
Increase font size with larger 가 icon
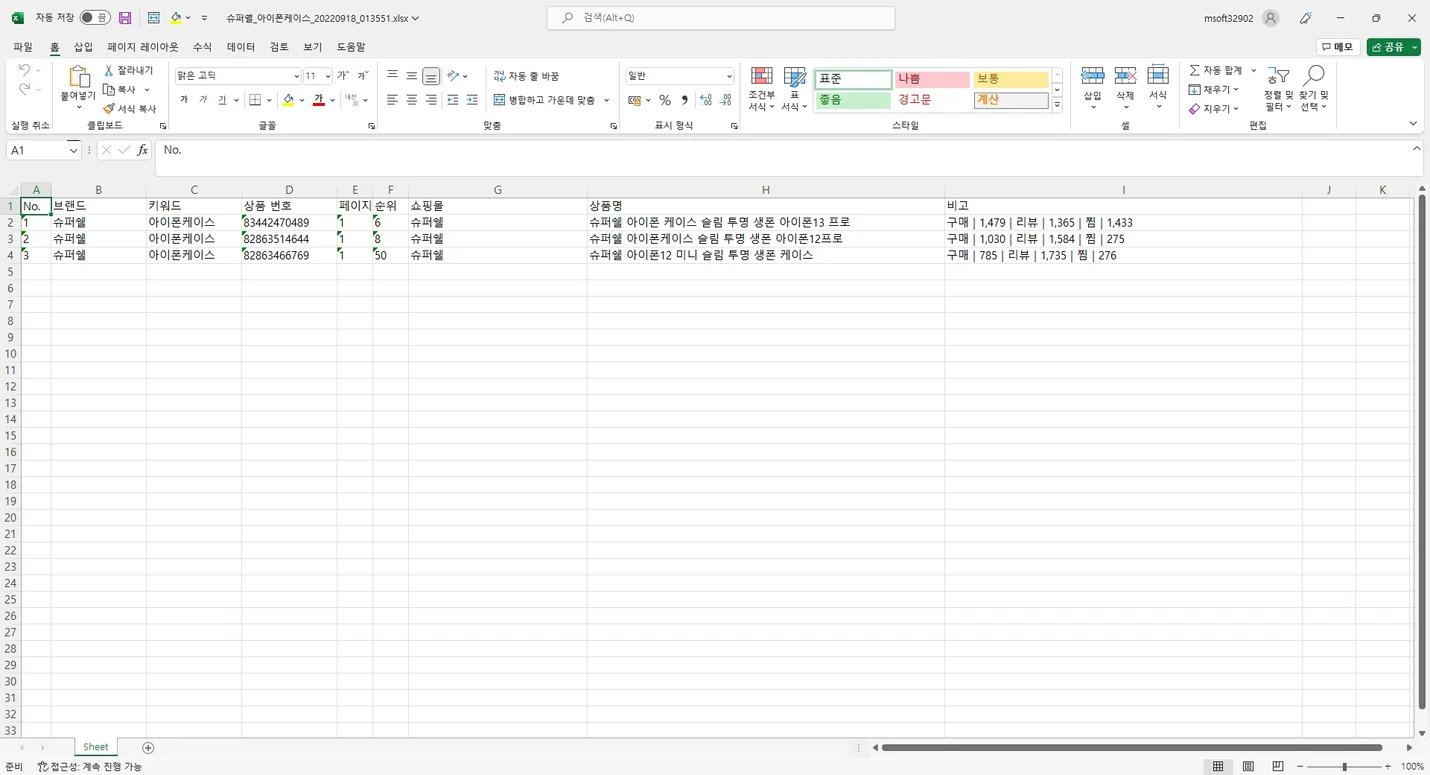pyautogui.click(x=343, y=76)
